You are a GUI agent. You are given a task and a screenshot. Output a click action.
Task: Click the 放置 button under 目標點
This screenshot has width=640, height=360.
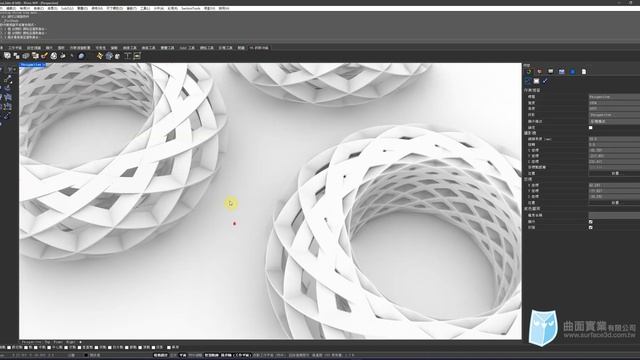(615, 203)
